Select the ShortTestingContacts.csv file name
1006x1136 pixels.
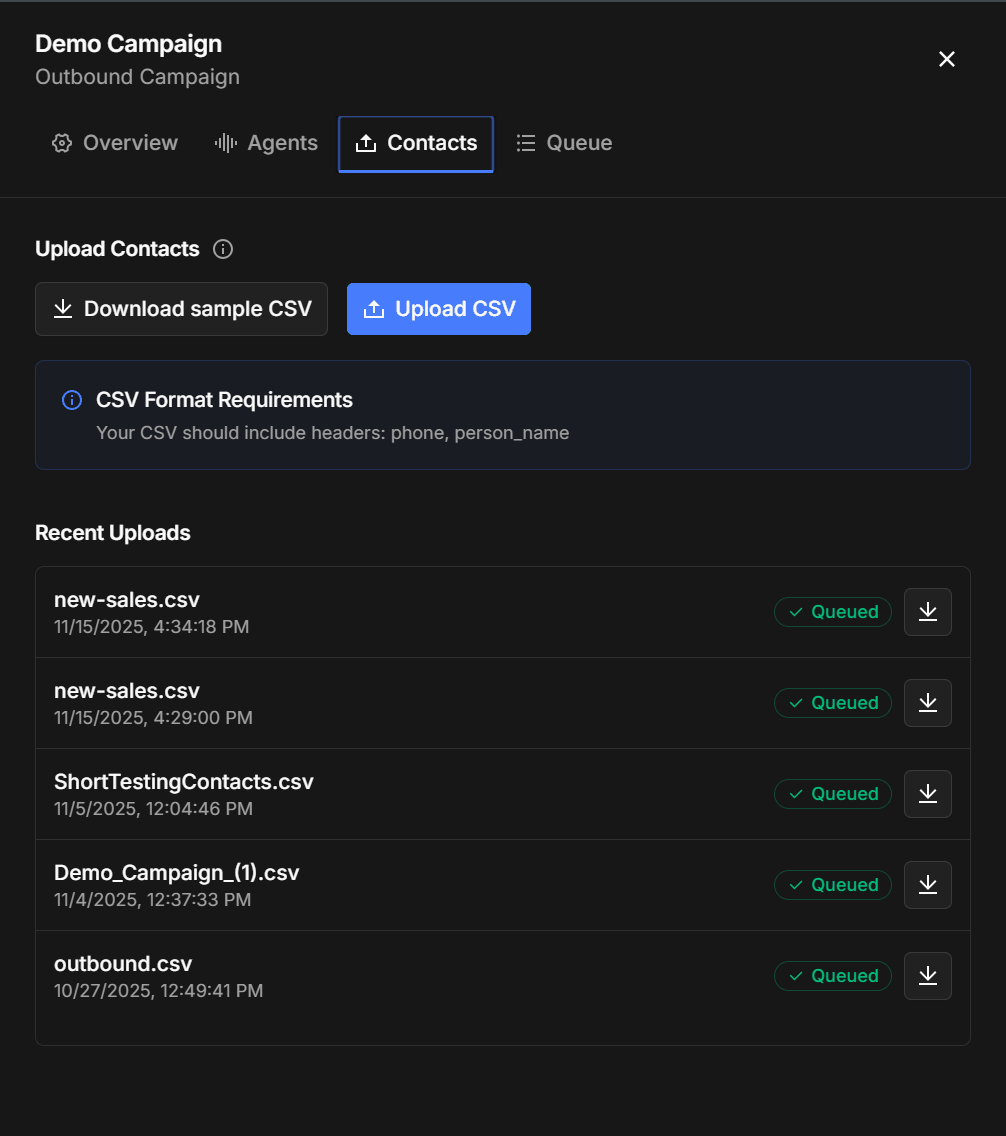point(184,782)
